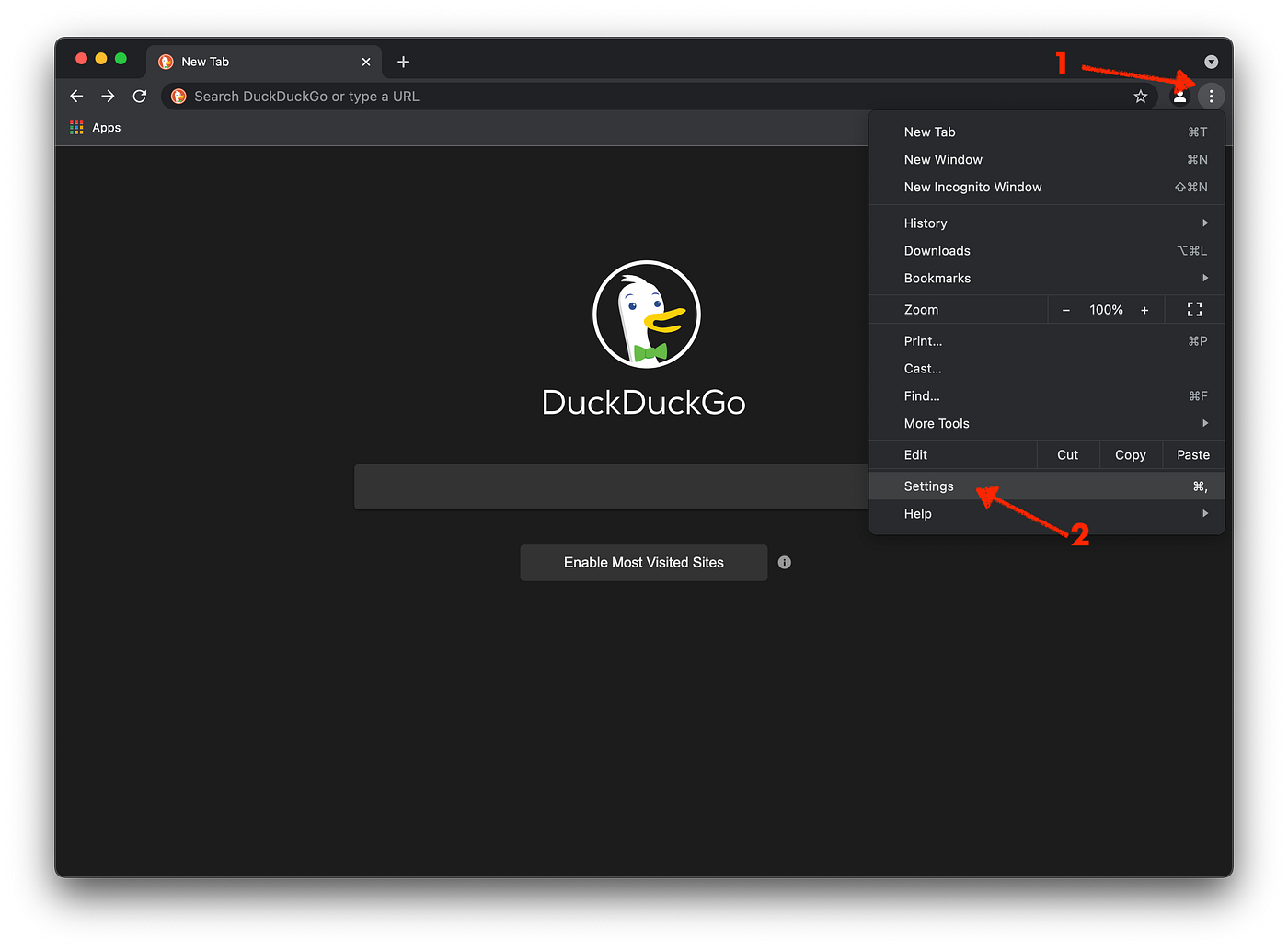Open the profile avatar menu

coord(1179,97)
